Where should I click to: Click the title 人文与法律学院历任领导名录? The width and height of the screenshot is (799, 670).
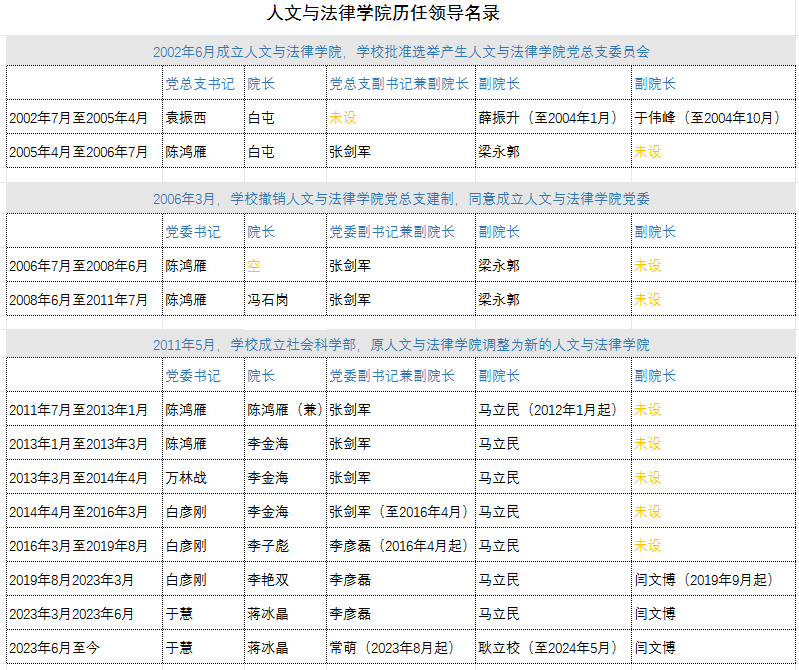(383, 14)
